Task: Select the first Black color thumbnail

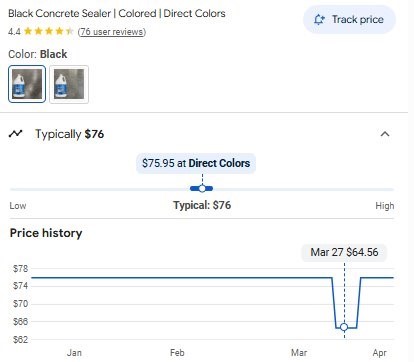Action: [x=27, y=84]
